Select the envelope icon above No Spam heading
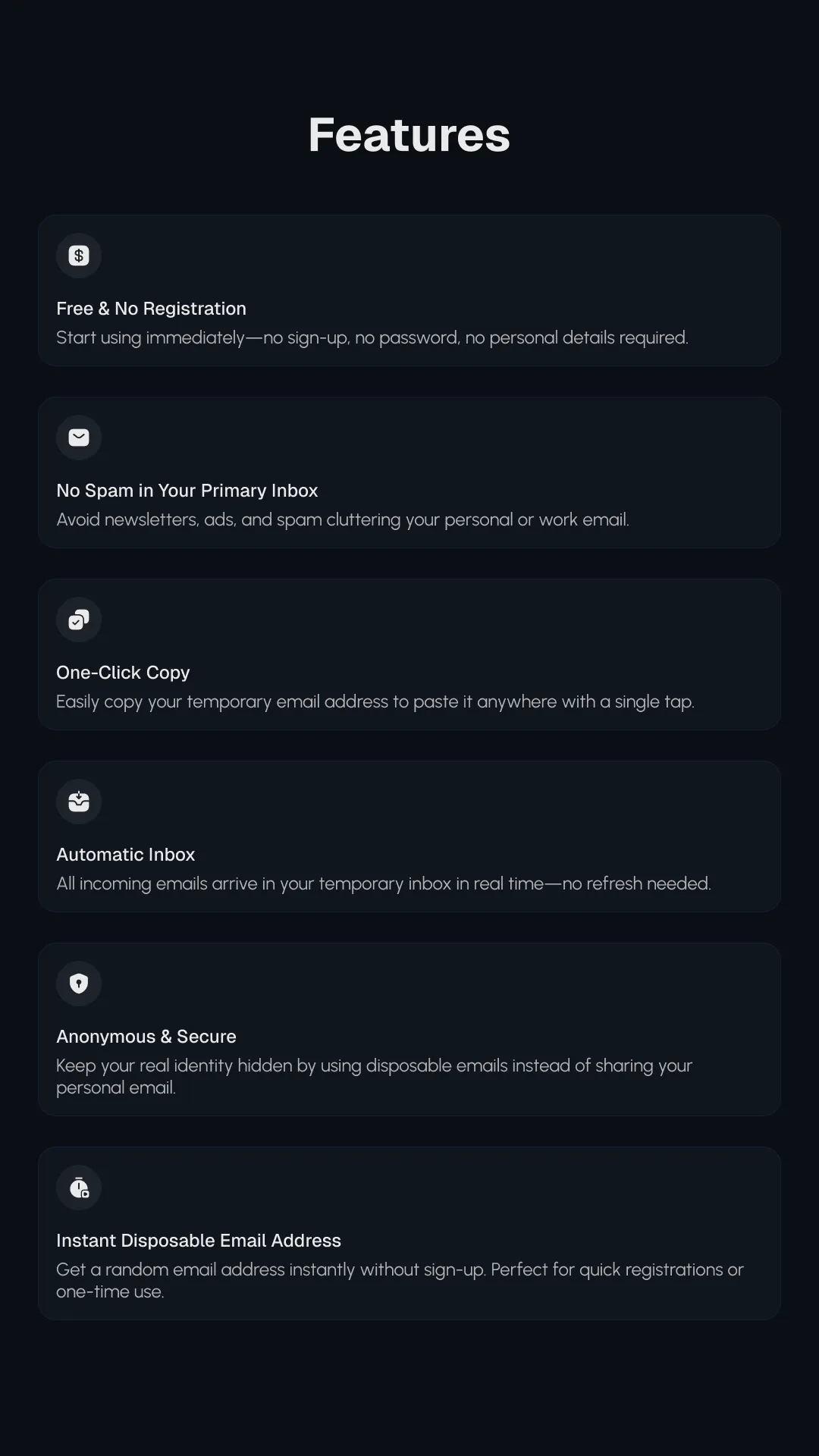819x1456 pixels. coord(78,438)
